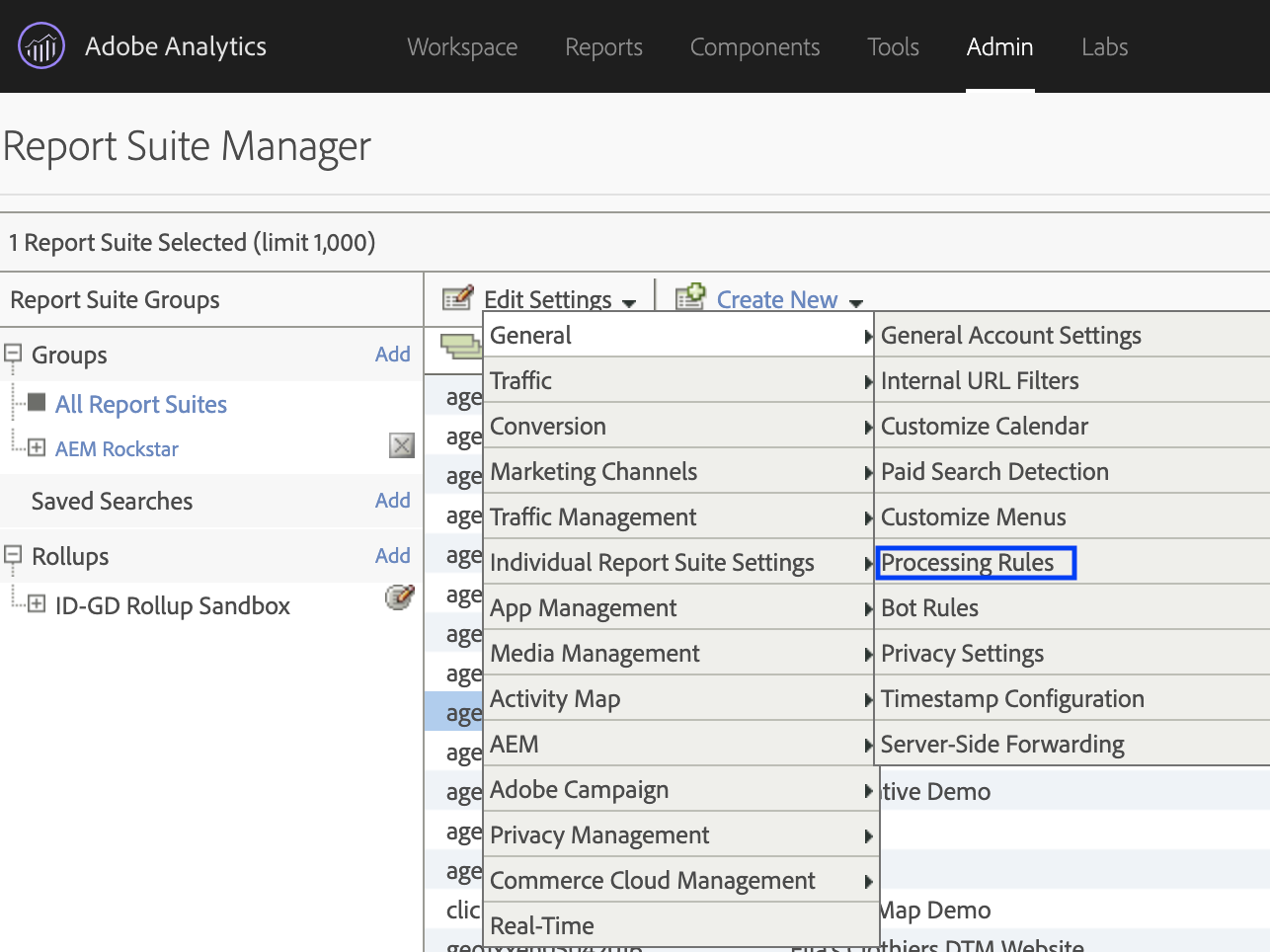Click the Edit Settings pencil icon

(458, 297)
